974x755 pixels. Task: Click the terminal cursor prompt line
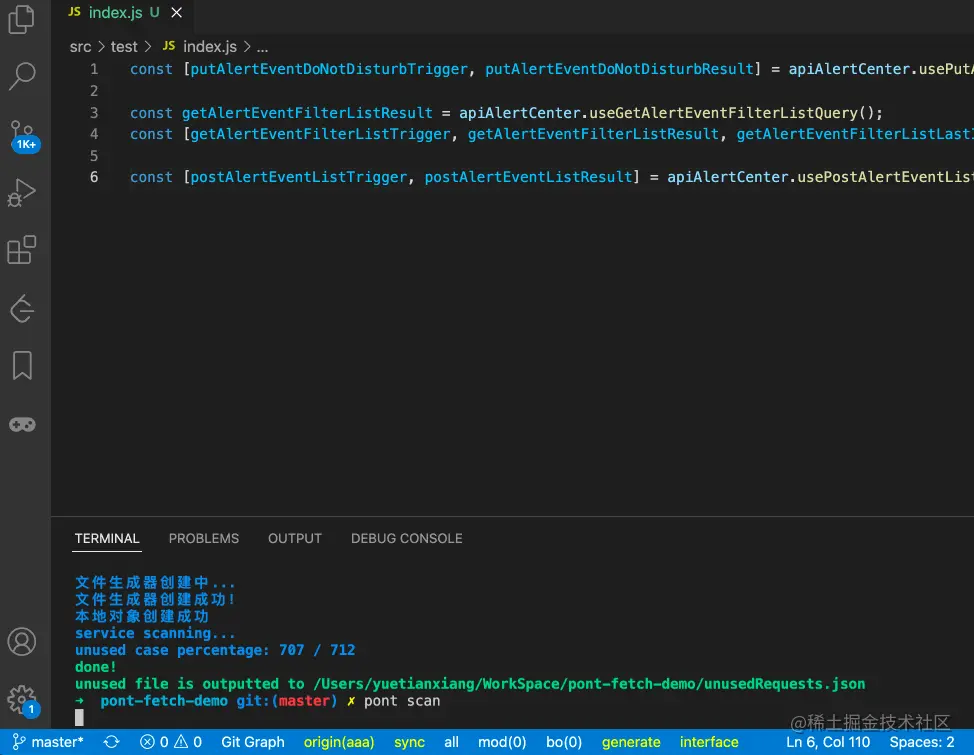(x=79, y=718)
